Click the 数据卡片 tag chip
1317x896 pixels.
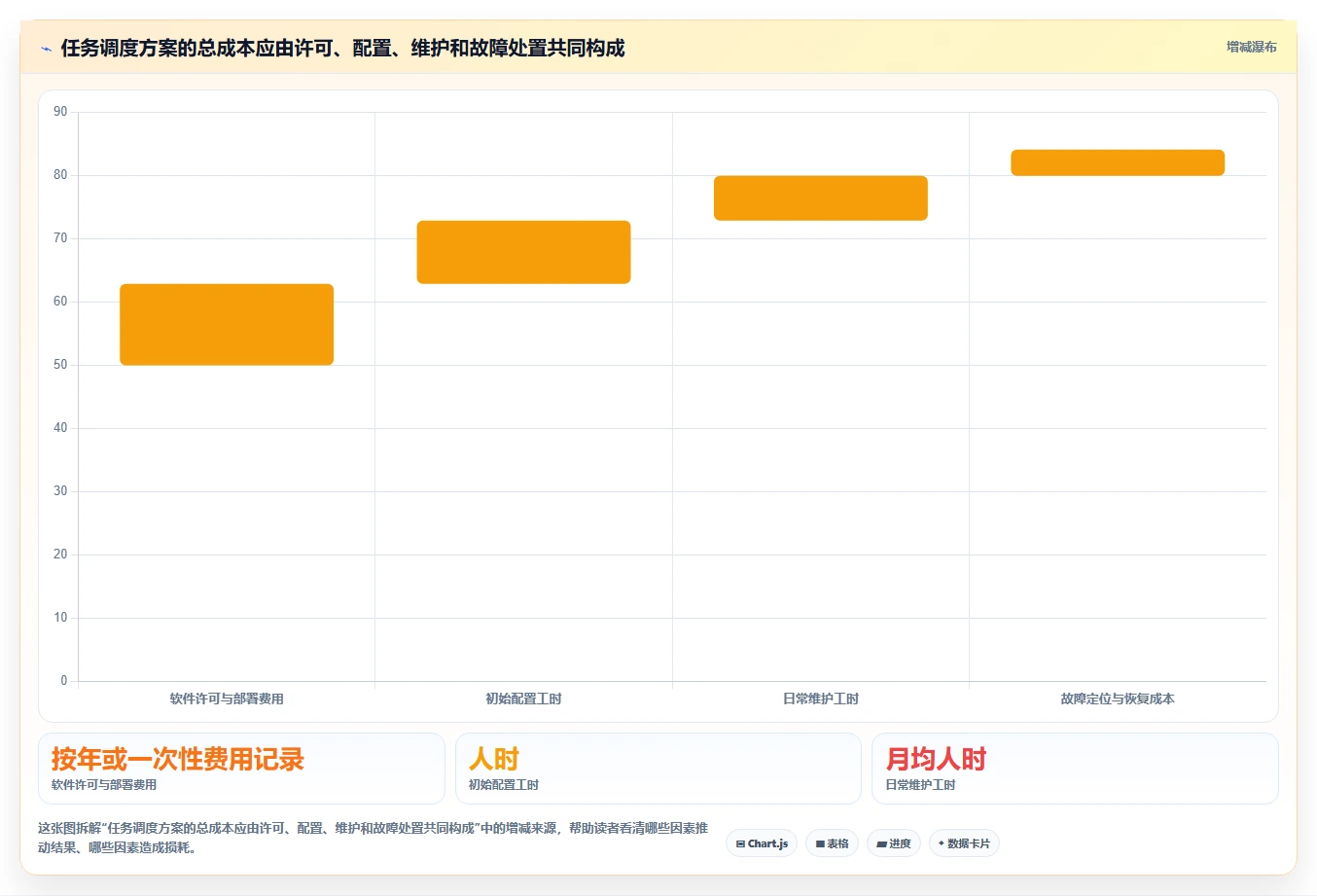click(964, 843)
